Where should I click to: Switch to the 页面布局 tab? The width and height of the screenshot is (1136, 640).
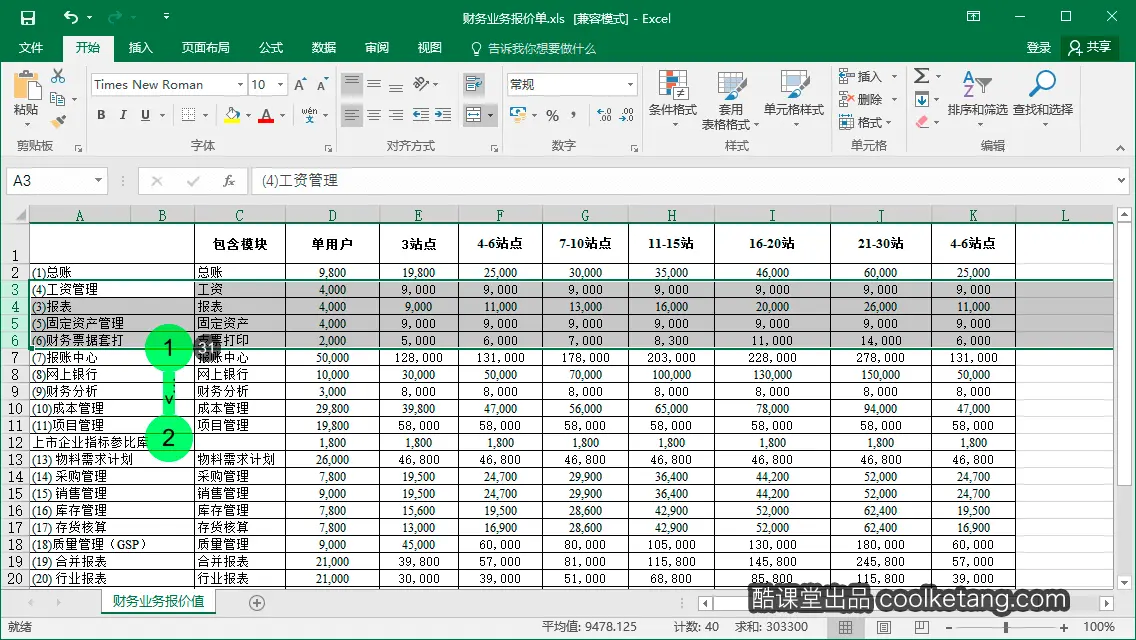pyautogui.click(x=206, y=48)
